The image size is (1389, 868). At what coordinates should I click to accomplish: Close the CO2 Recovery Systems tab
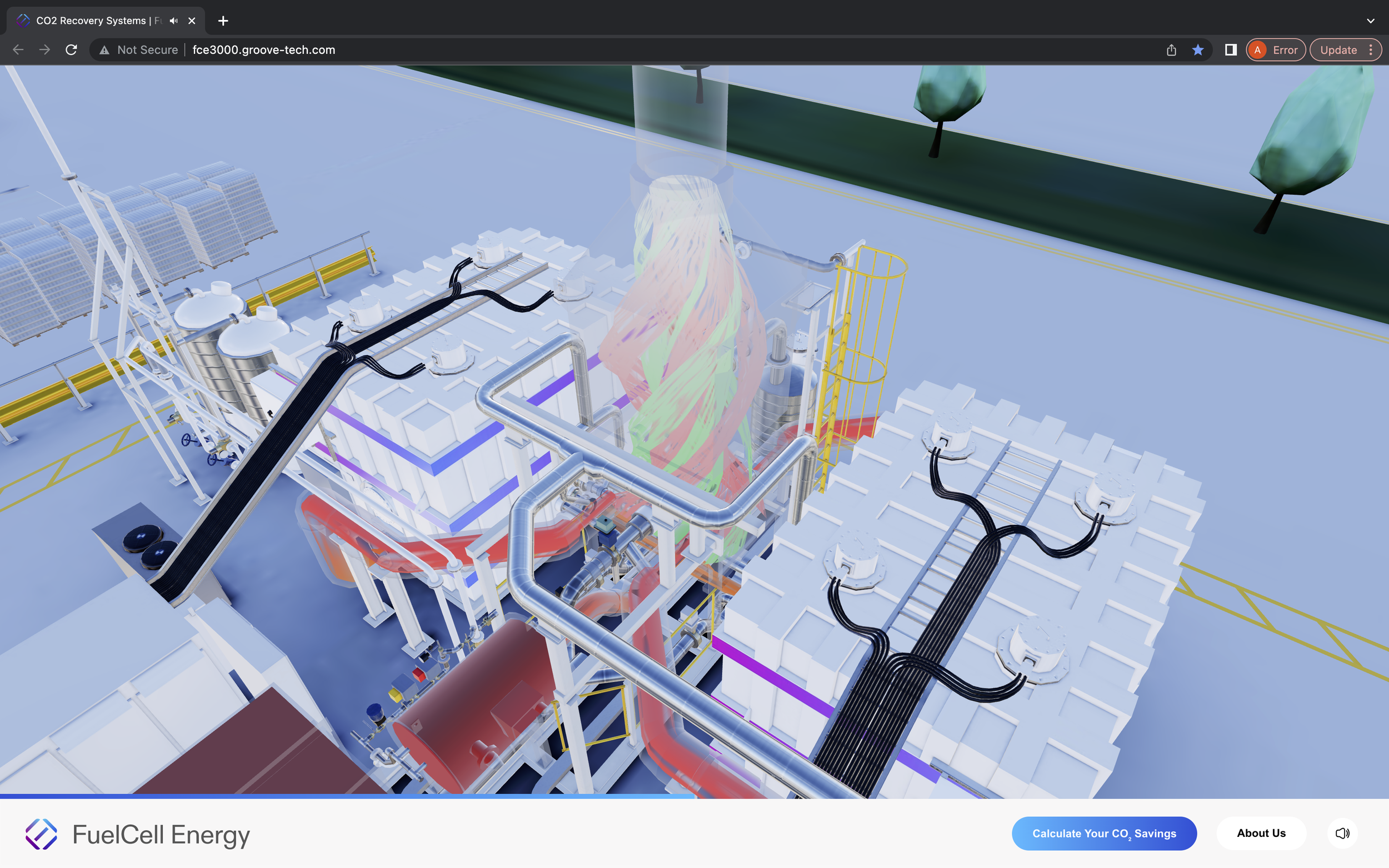(x=192, y=21)
